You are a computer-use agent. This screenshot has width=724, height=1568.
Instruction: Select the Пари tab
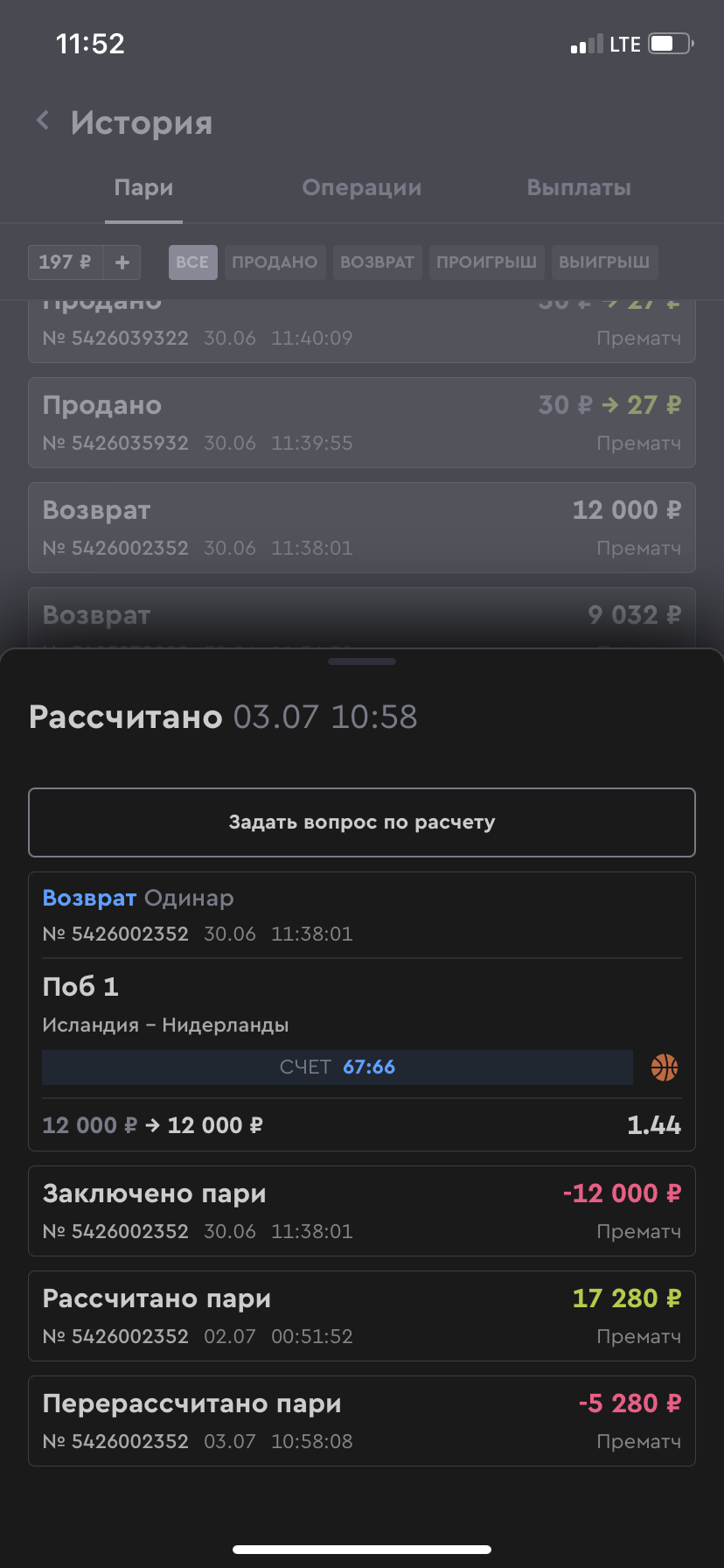click(143, 187)
